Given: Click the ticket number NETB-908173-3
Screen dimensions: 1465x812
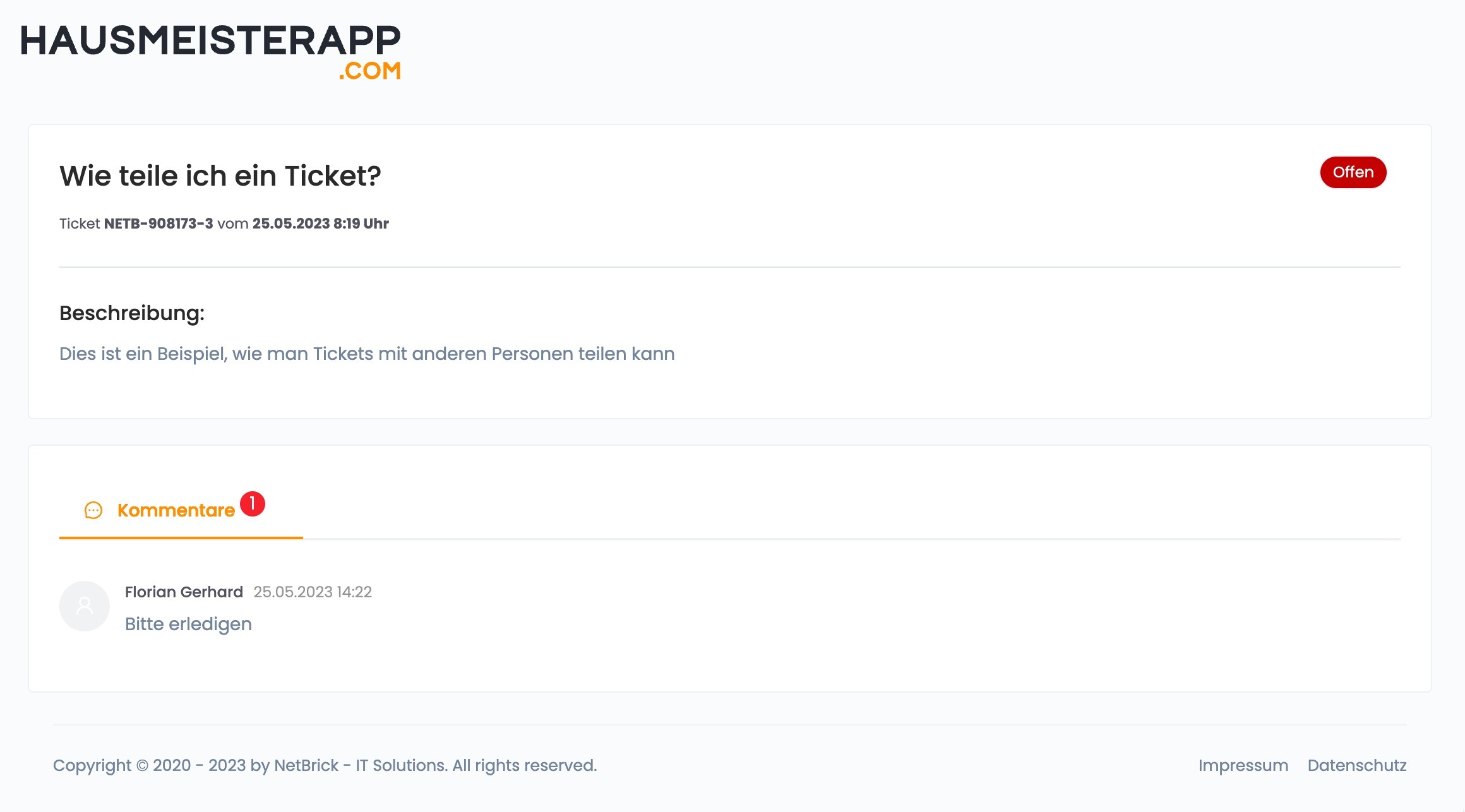Looking at the screenshot, I should click(158, 224).
